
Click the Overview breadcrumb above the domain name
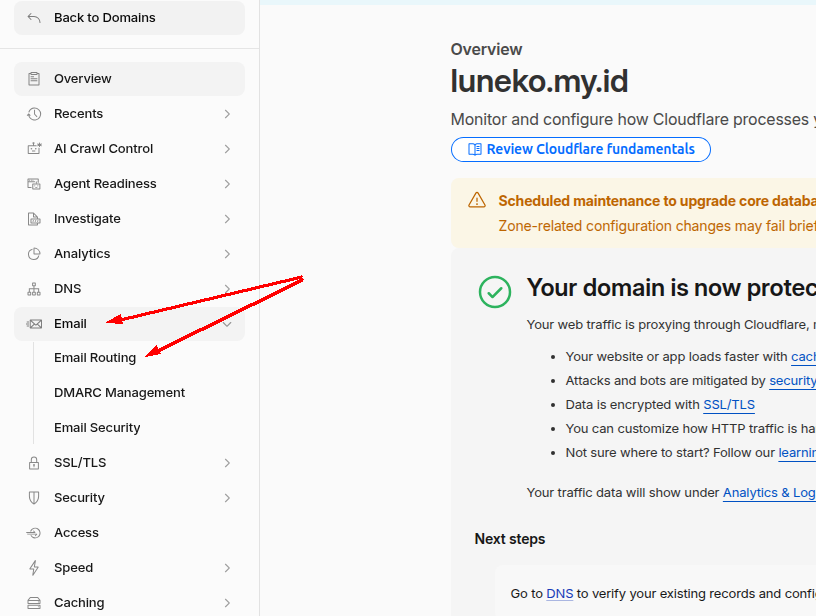point(486,49)
